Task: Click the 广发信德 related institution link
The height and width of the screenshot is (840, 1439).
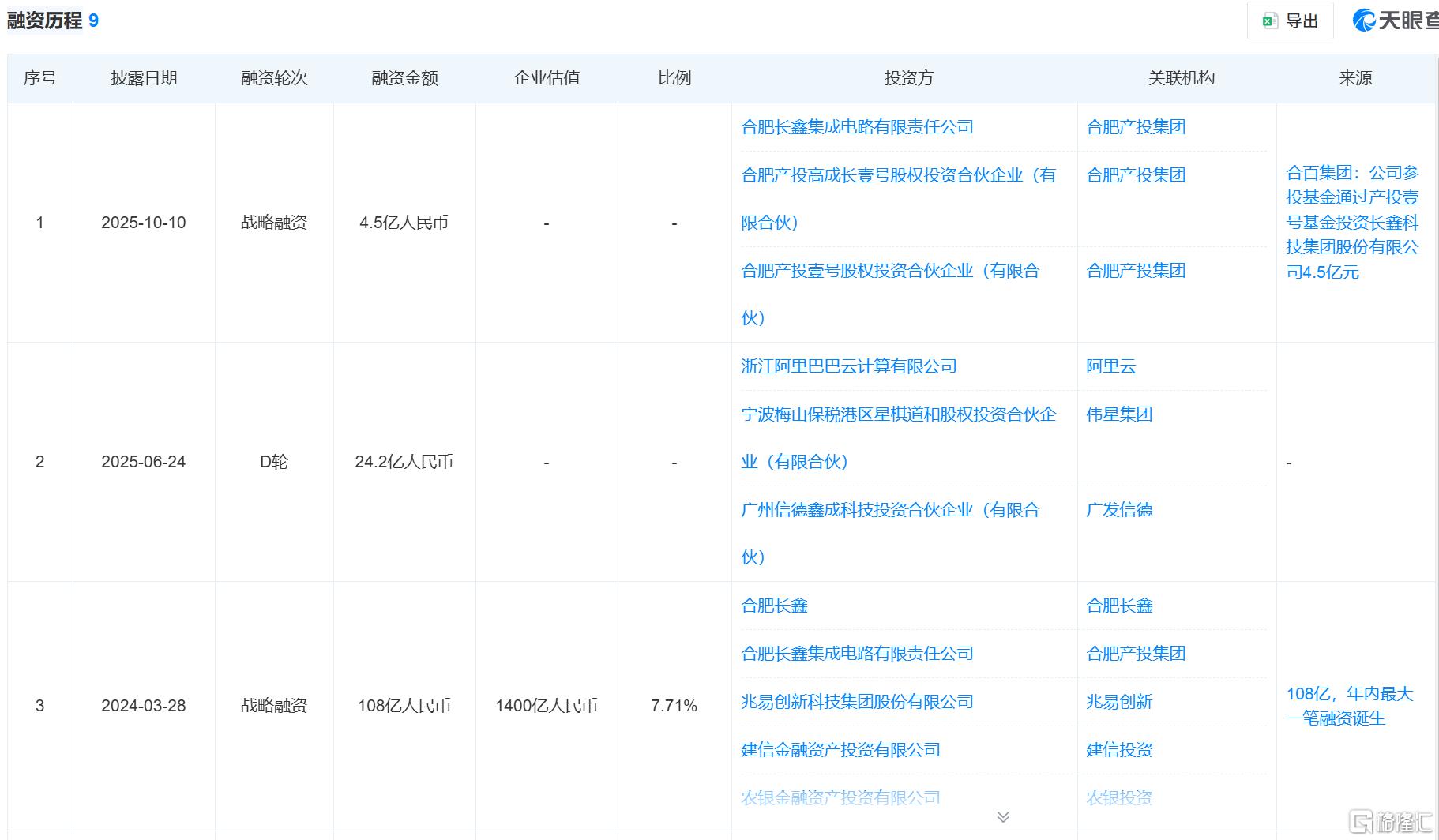Action: [1119, 510]
